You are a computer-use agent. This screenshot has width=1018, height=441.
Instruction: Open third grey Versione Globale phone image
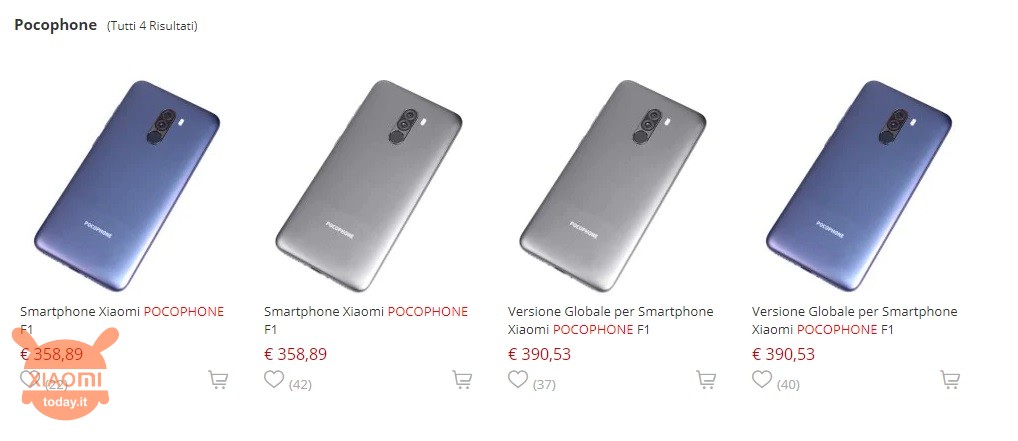pyautogui.click(x=613, y=184)
